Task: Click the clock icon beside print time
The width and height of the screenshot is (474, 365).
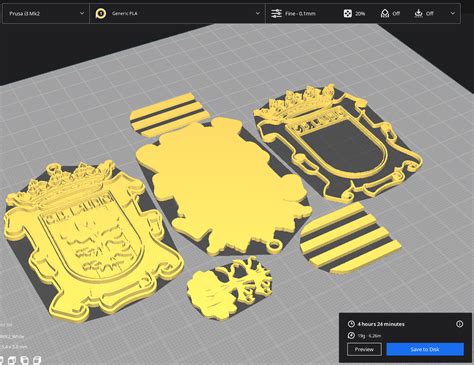Action: pyautogui.click(x=351, y=324)
